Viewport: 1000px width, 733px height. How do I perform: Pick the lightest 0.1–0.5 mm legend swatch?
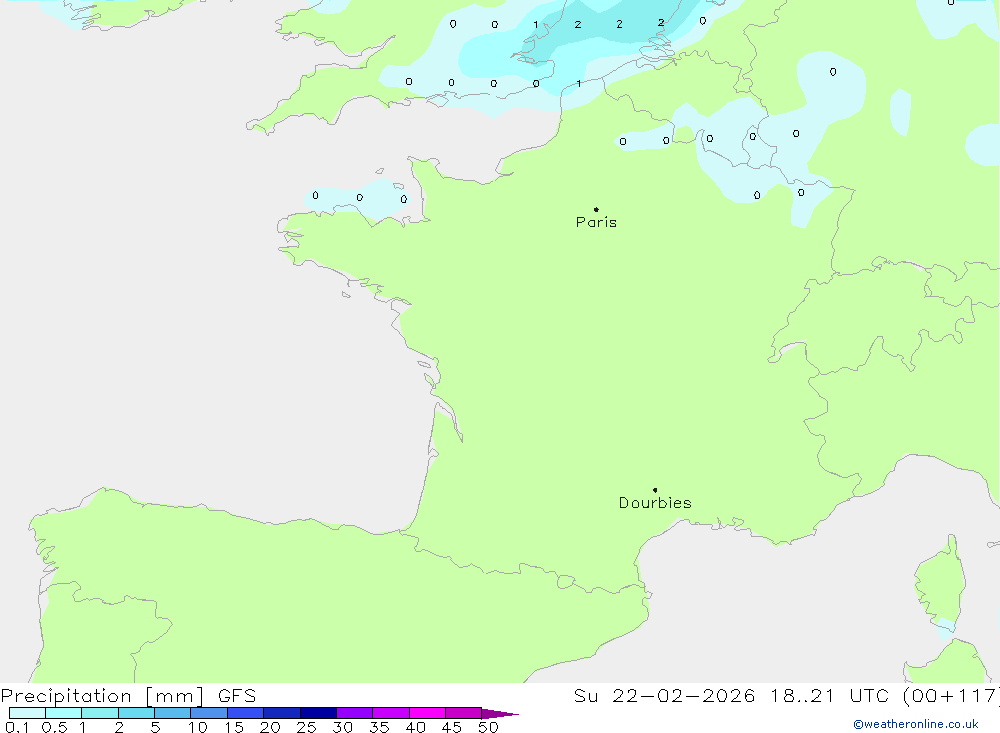pos(27,713)
